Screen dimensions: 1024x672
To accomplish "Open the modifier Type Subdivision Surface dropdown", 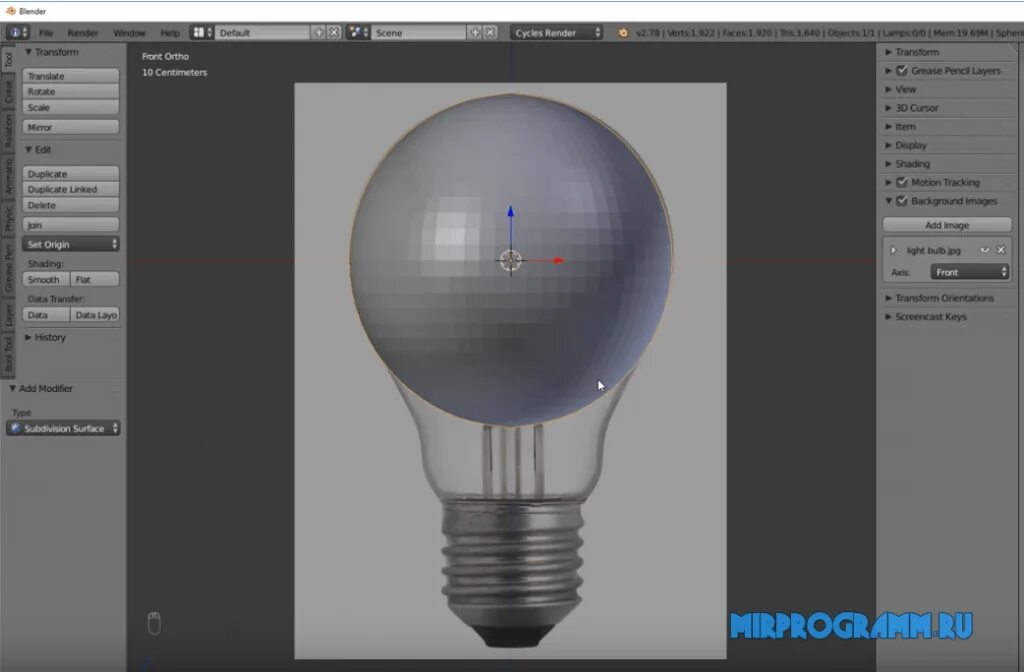I will 63,428.
